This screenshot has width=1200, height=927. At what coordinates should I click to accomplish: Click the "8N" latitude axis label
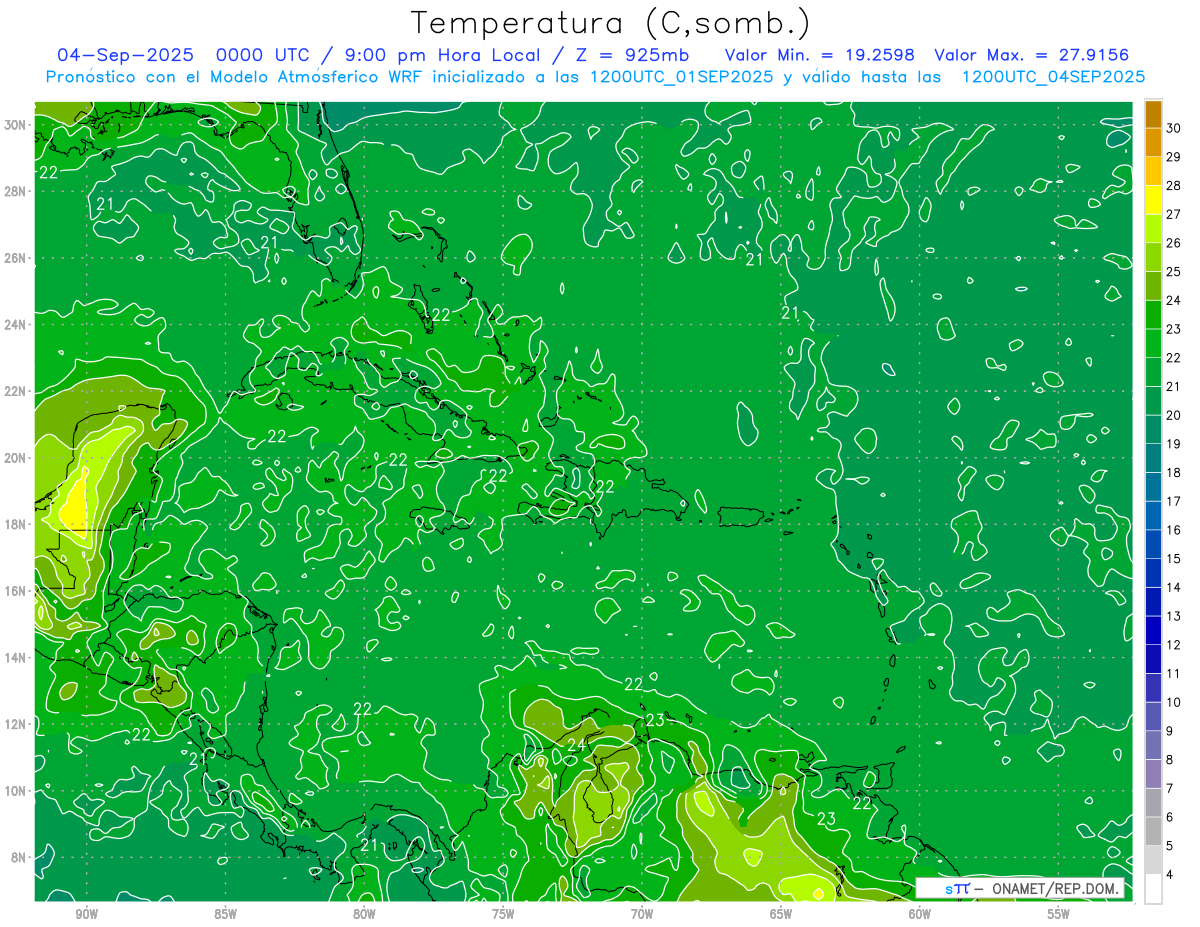[x=18, y=857]
